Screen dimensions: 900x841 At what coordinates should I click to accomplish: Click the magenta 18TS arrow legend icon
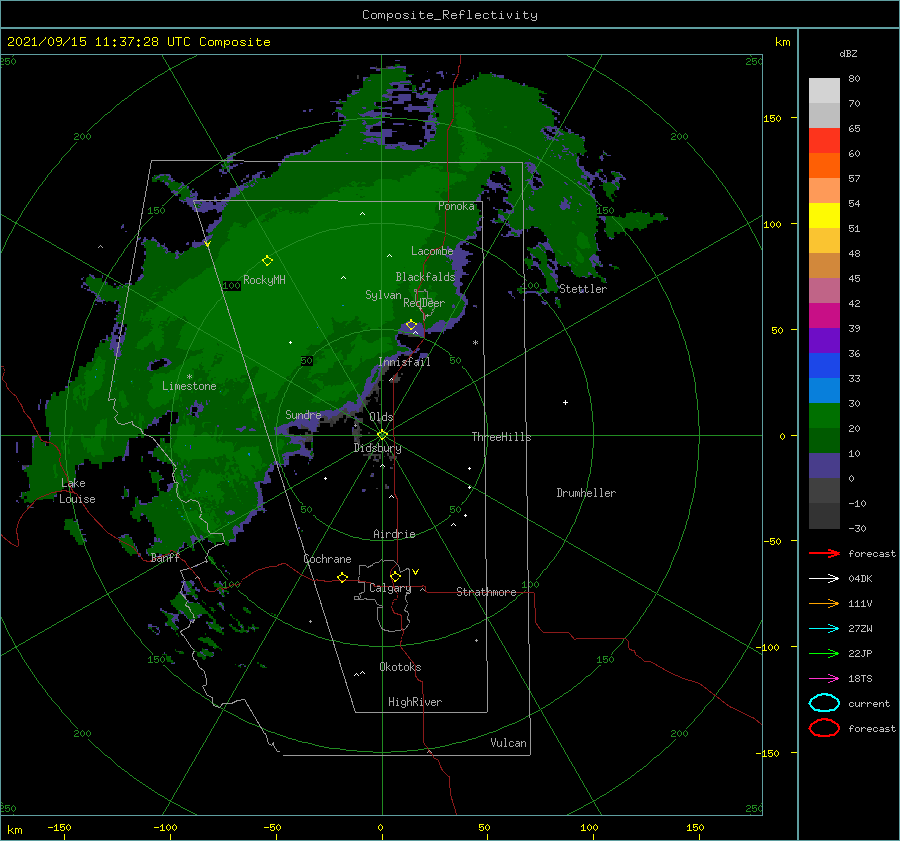pyautogui.click(x=824, y=679)
